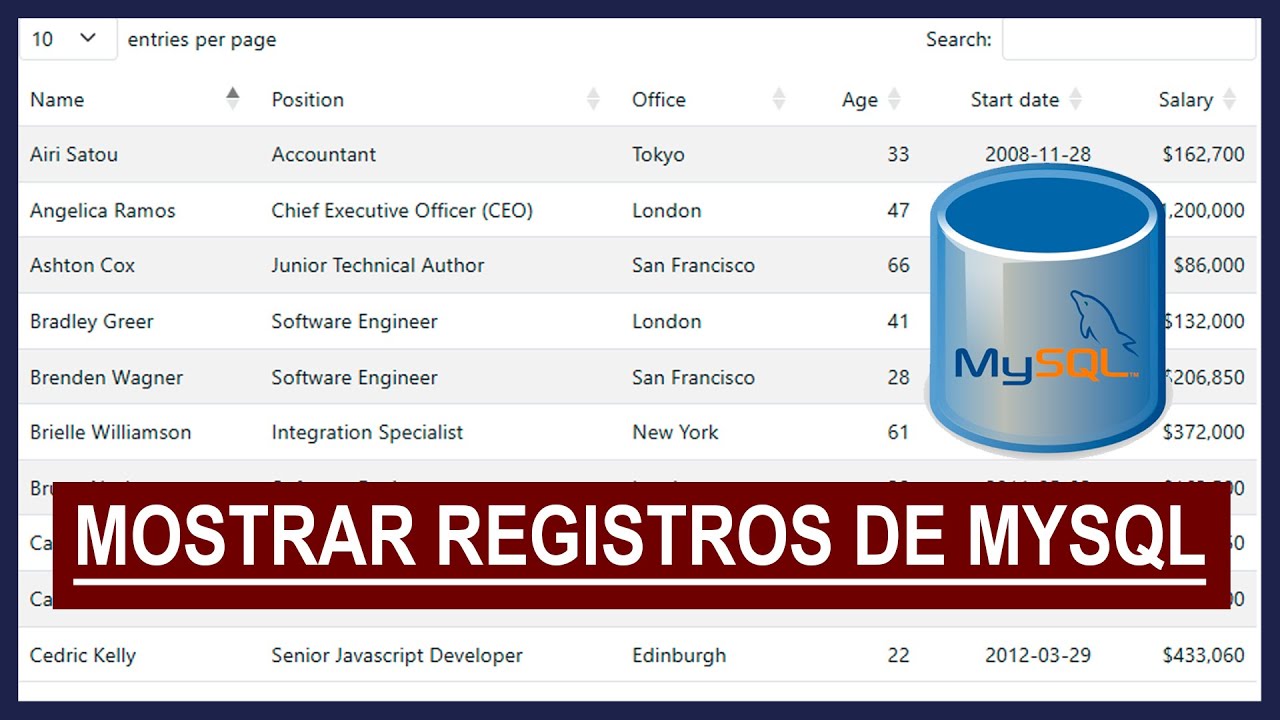Click age 22 in Cedric Kelly row
The width and height of the screenshot is (1280, 720).
pos(898,655)
